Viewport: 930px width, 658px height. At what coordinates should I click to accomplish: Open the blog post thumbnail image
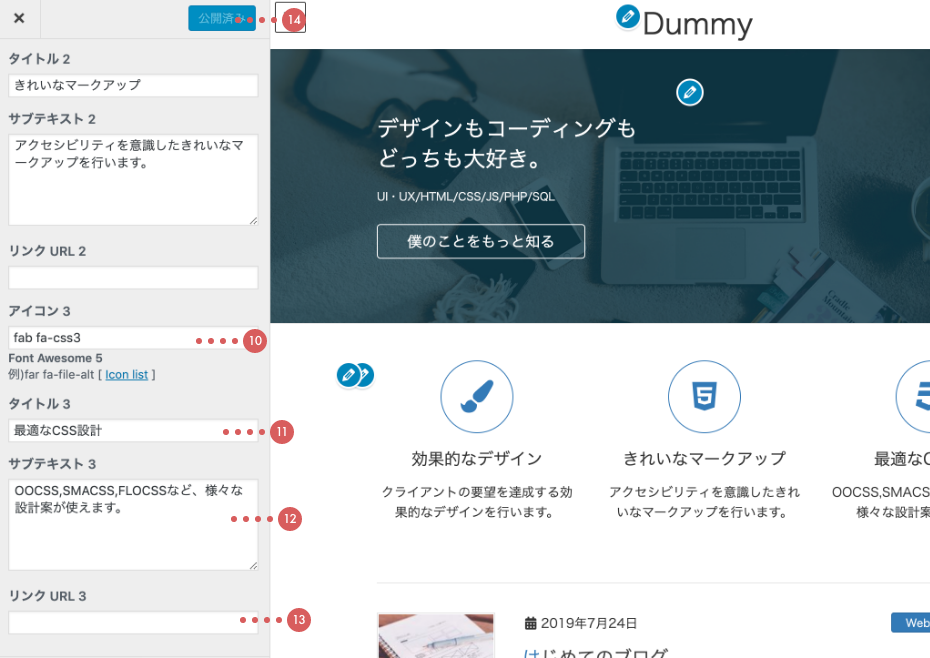436,636
